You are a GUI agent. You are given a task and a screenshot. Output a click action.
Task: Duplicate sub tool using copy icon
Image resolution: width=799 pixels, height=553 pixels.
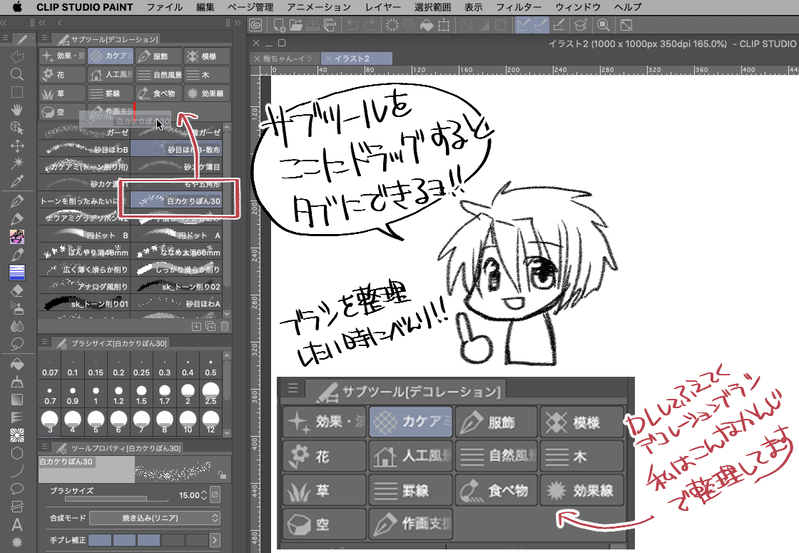click(210, 326)
